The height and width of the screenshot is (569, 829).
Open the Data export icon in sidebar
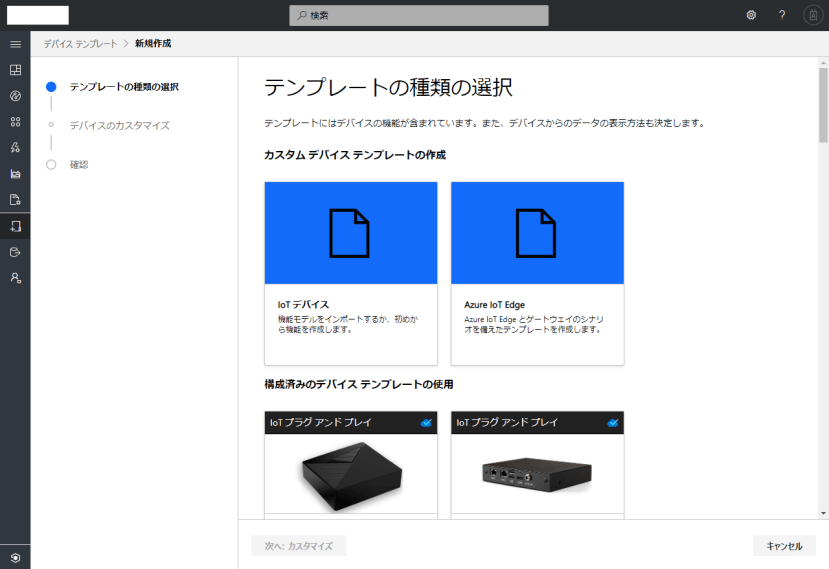coord(15,252)
